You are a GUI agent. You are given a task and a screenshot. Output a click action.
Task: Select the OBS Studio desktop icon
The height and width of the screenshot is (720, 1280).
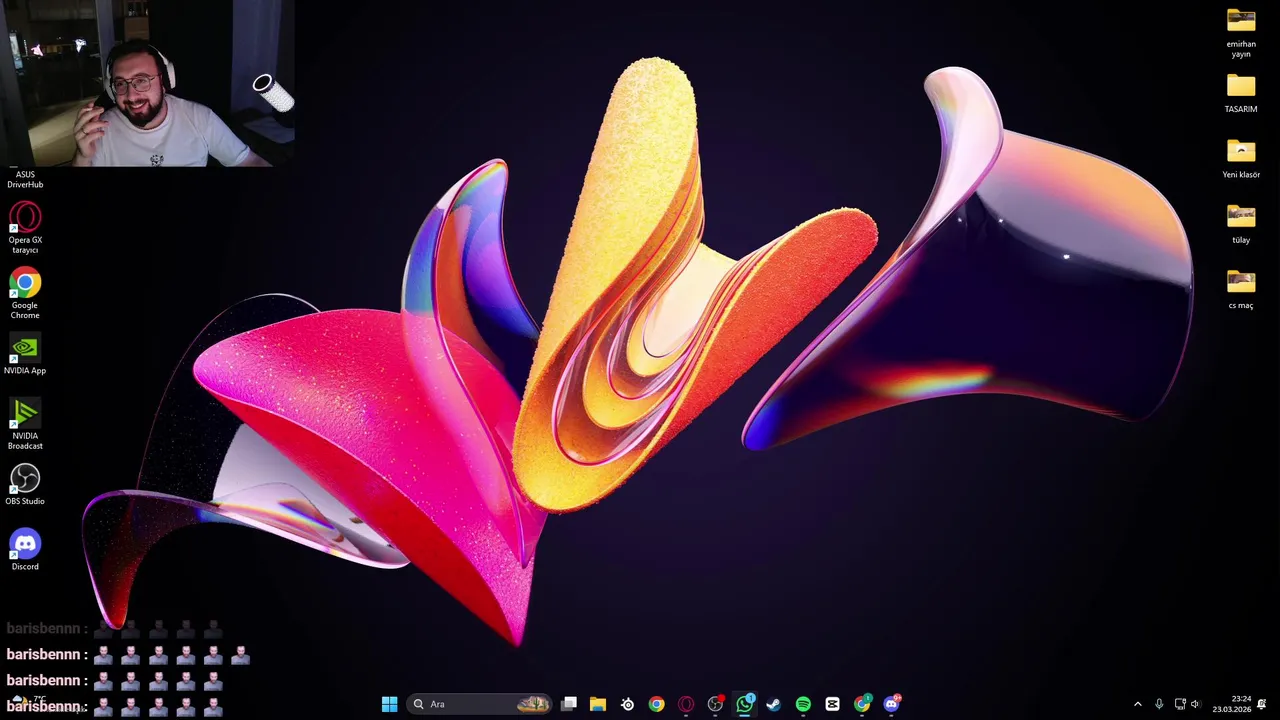25,485
